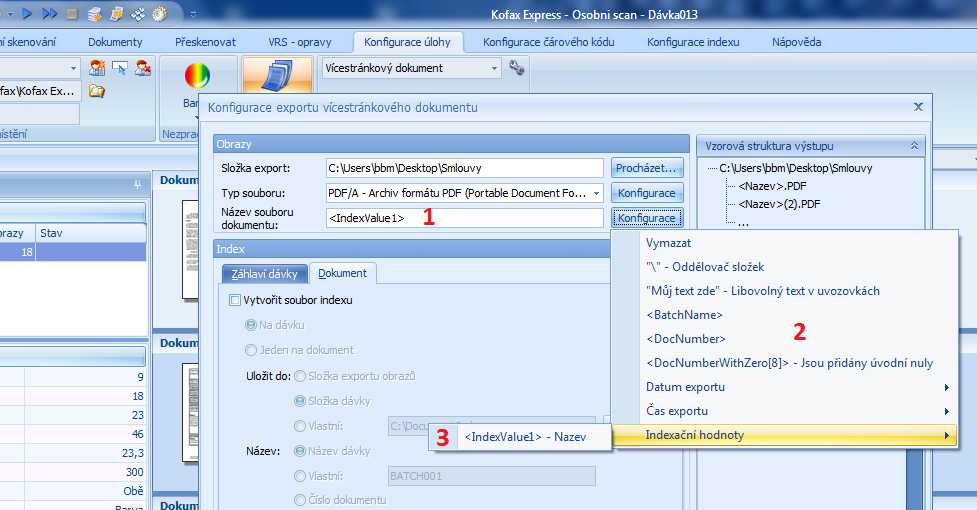
Task: Collapse the Vzorová struktura výstupu panel chevron
Action: [x=914, y=146]
